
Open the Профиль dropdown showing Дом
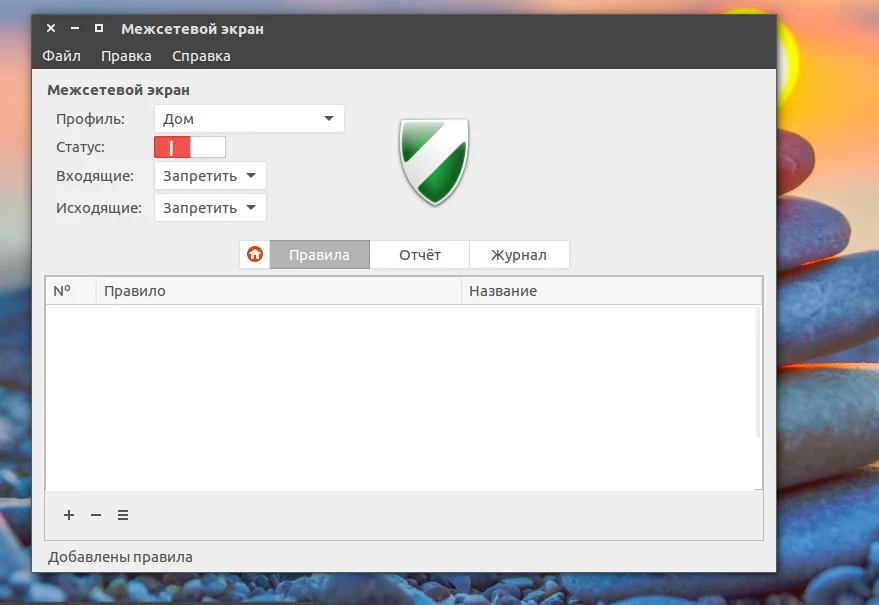click(x=249, y=119)
